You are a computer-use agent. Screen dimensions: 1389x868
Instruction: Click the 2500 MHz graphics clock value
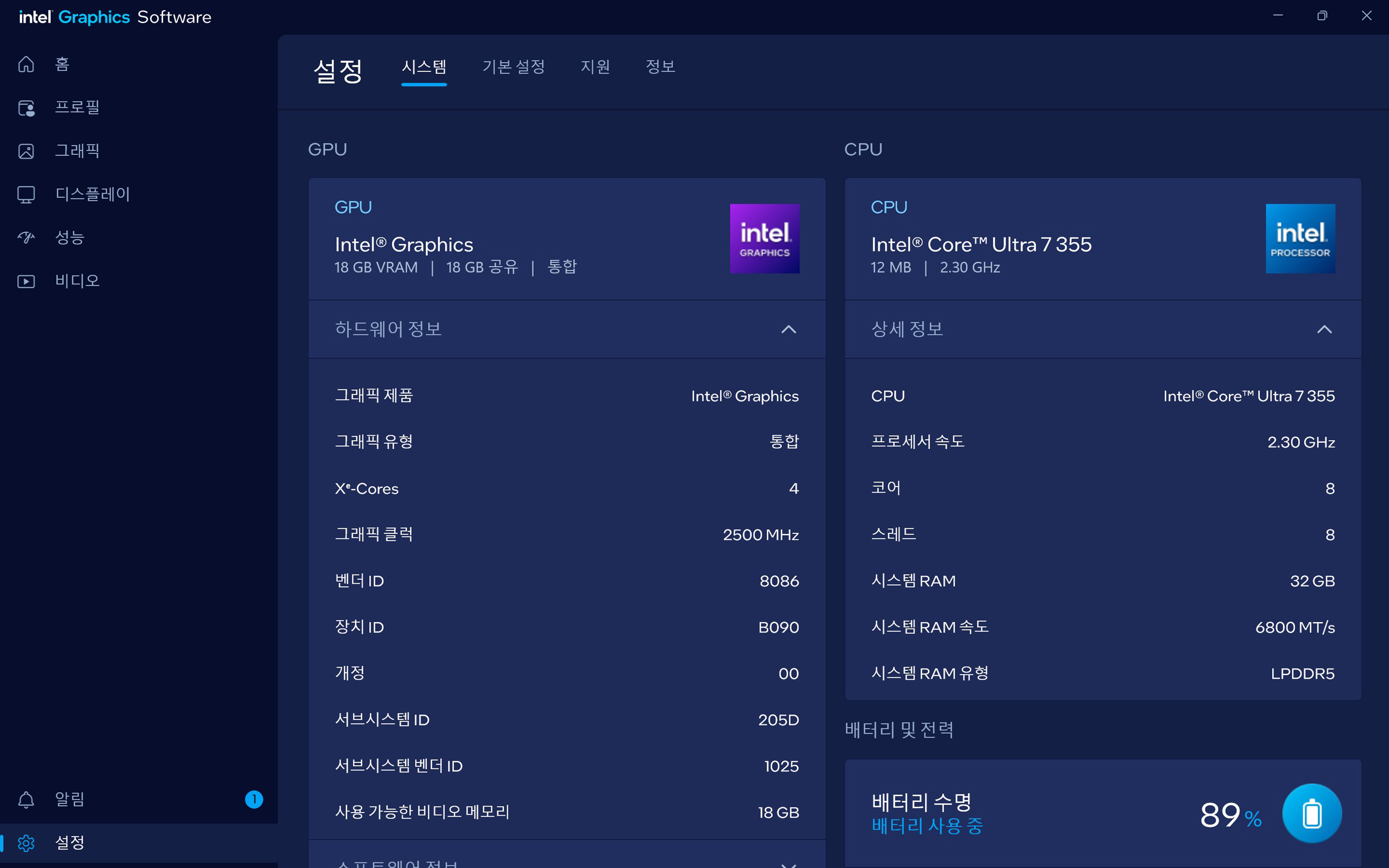[761, 535]
